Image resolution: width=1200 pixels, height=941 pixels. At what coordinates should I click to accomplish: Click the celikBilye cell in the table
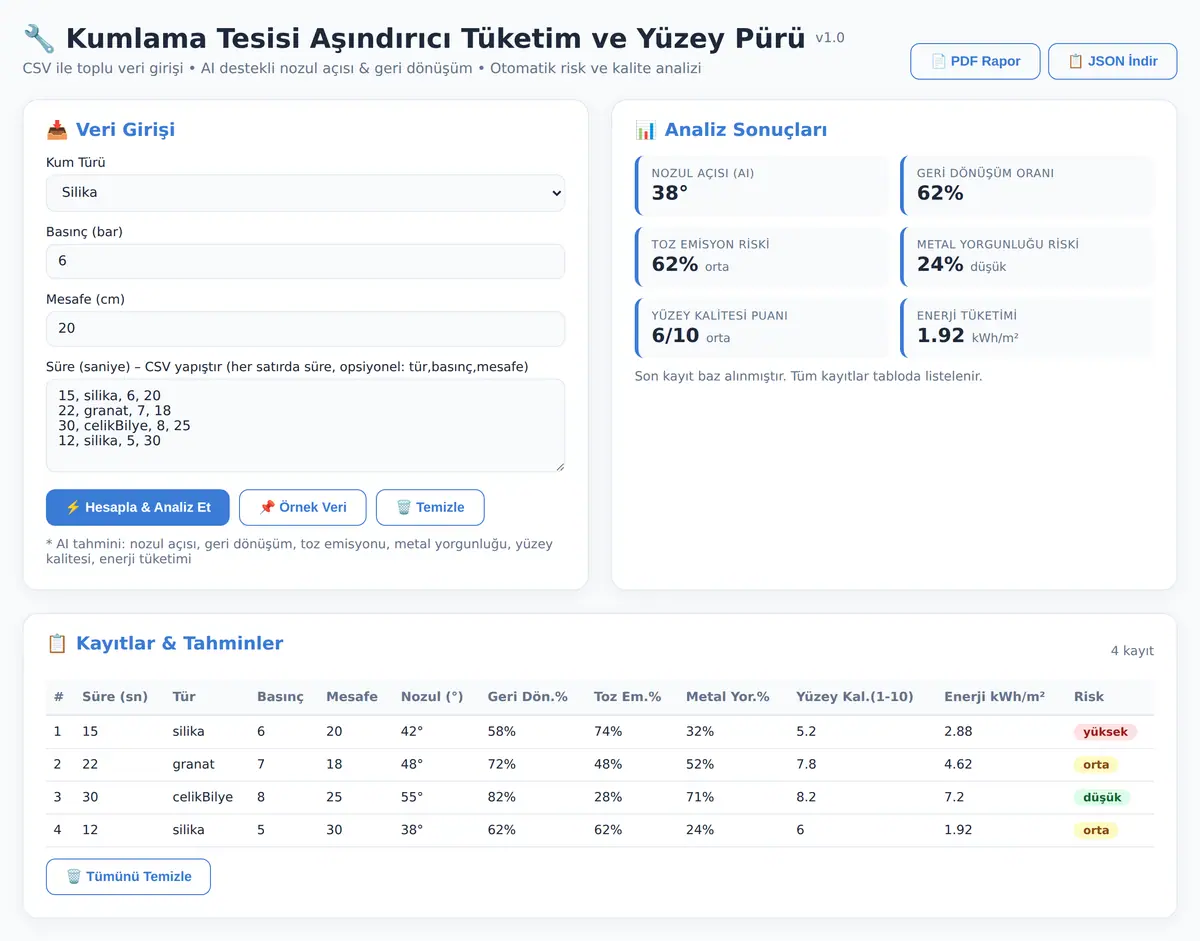(x=202, y=797)
